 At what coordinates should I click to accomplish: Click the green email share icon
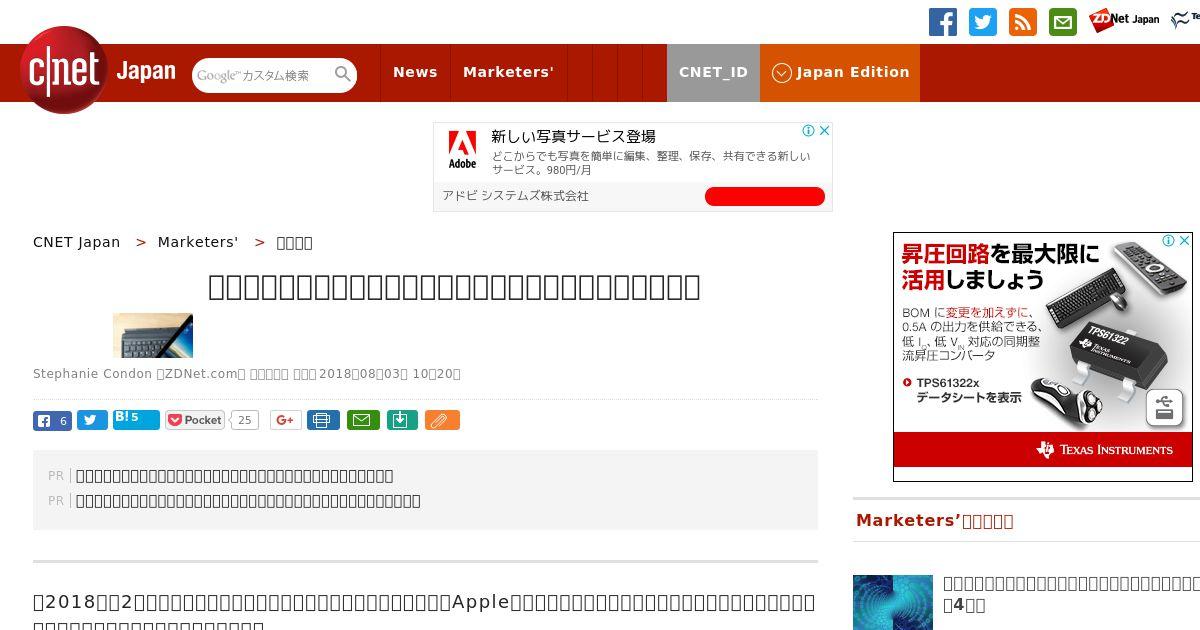click(x=363, y=420)
